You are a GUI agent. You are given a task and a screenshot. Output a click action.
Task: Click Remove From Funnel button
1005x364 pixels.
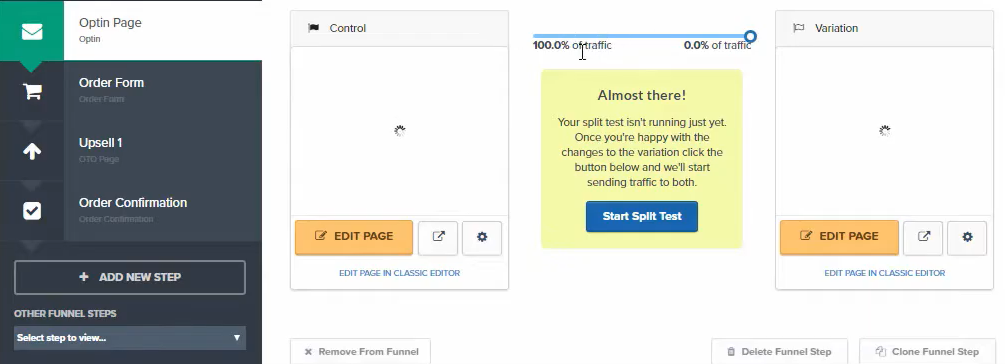click(x=360, y=352)
